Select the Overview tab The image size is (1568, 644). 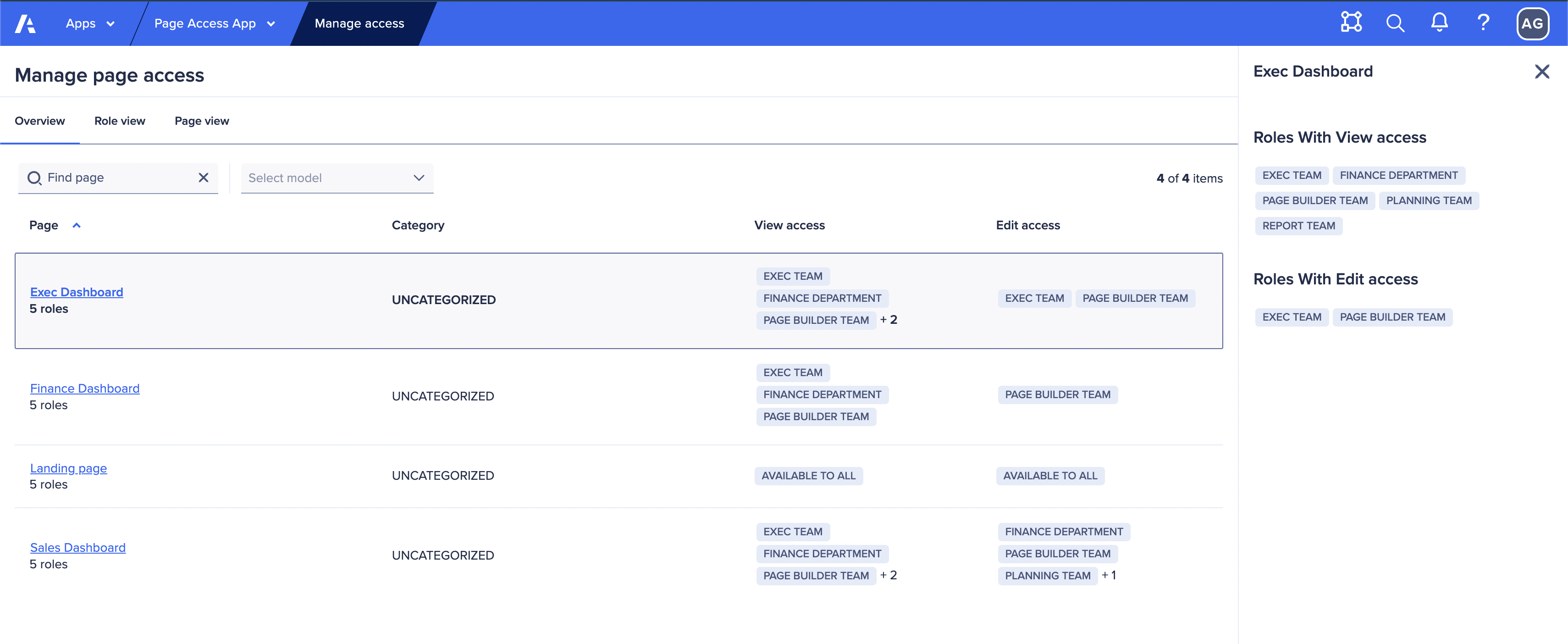coord(39,121)
